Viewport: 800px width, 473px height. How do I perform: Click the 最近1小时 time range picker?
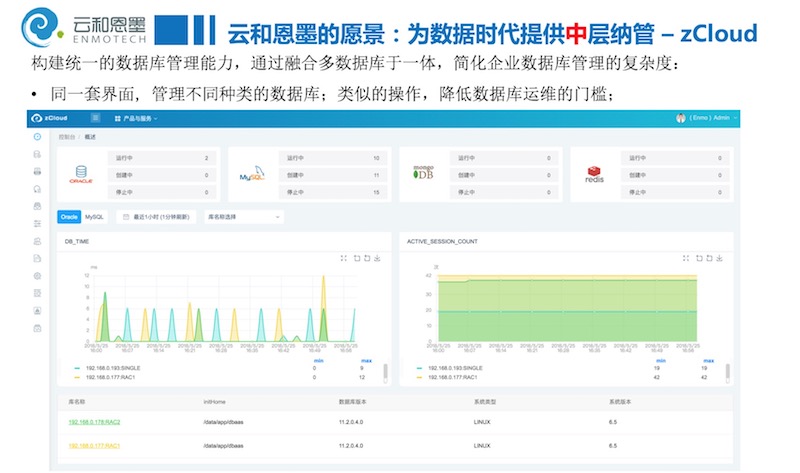click(x=158, y=216)
